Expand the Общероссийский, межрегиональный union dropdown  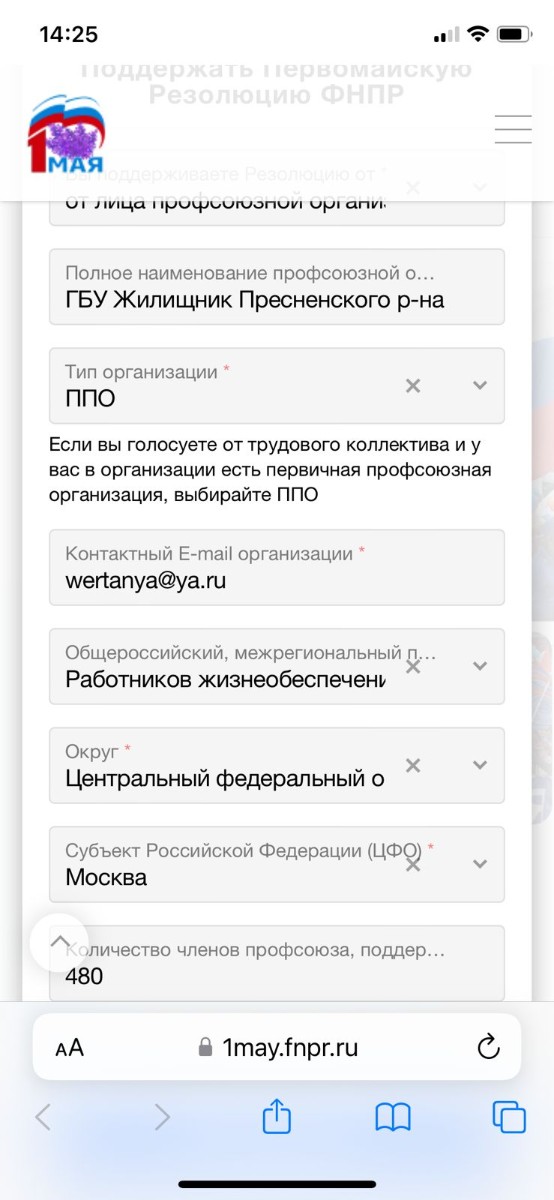click(480, 666)
